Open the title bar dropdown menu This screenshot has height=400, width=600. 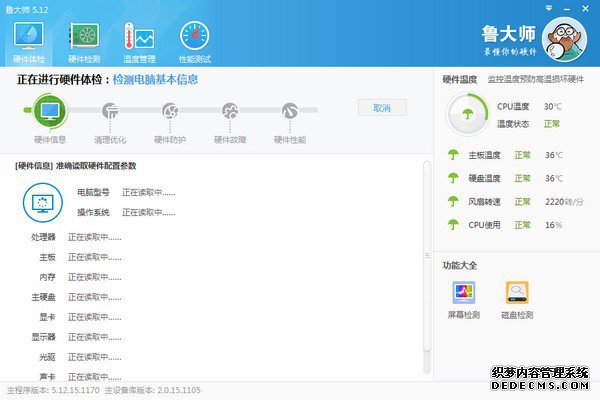coord(549,8)
